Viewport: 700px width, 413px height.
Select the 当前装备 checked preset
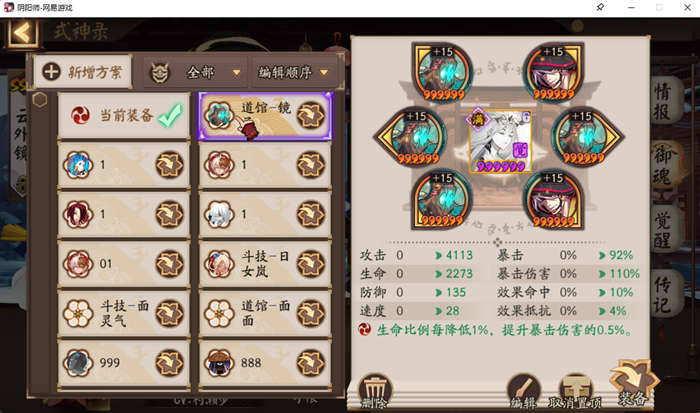[x=124, y=115]
